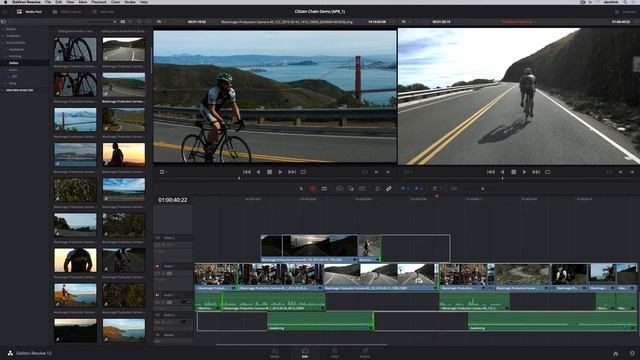The image size is (640, 360).
Task: Select the highlighted bin in bin list
Action: 24,63
